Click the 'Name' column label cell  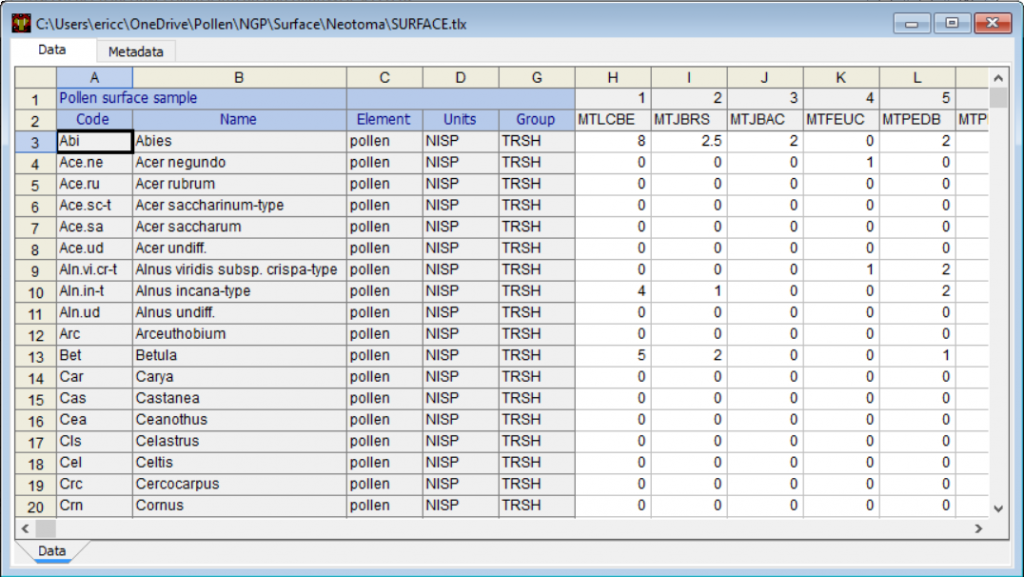239,120
